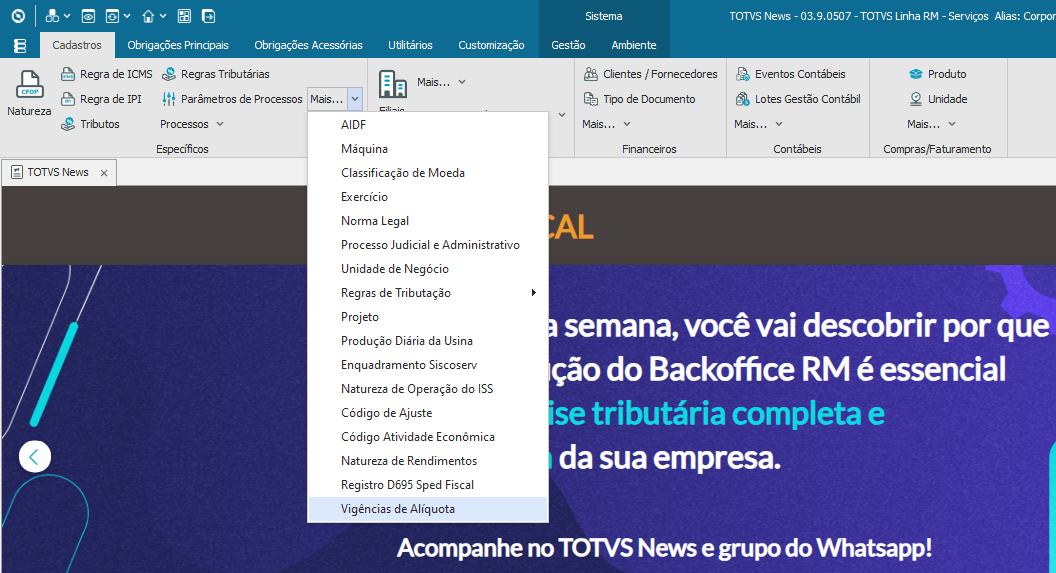Select the TOTVS News document tab

(58, 172)
